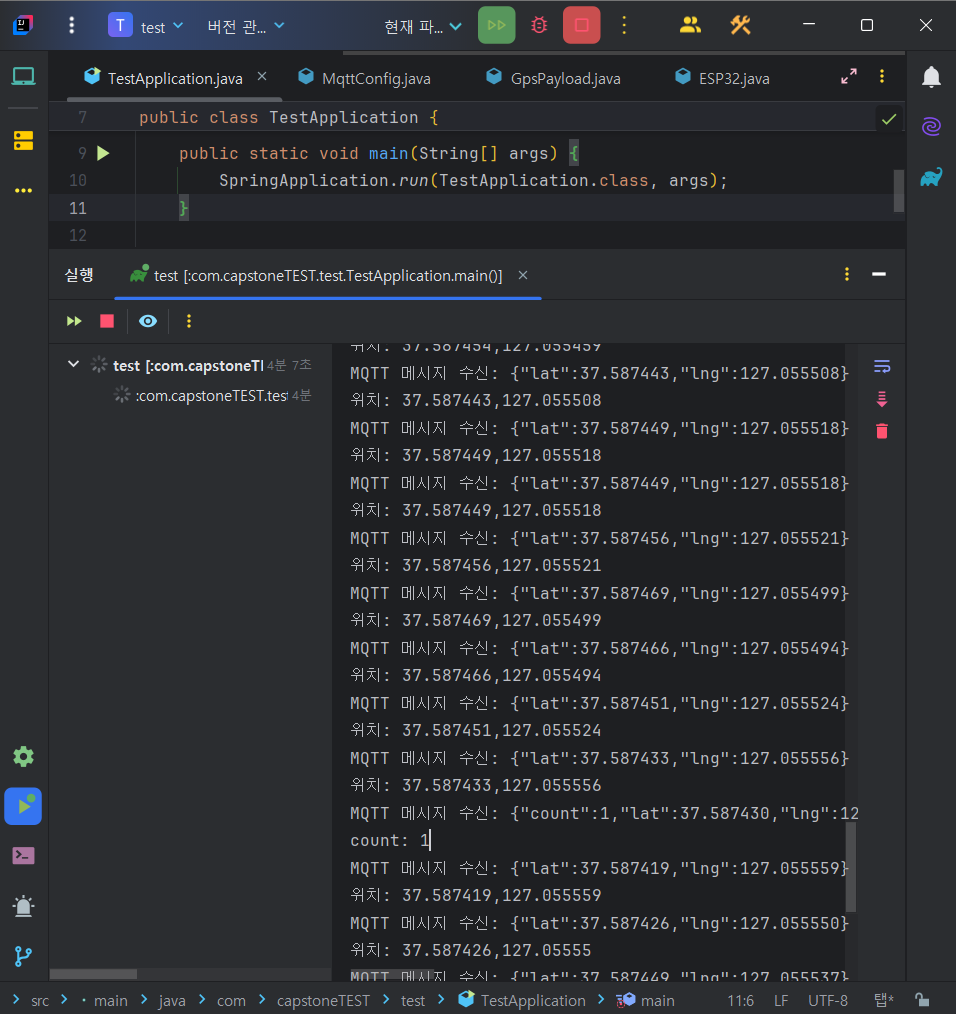Click the src breadcrumb
Image resolution: width=956 pixels, height=1014 pixels.
[40, 1000]
